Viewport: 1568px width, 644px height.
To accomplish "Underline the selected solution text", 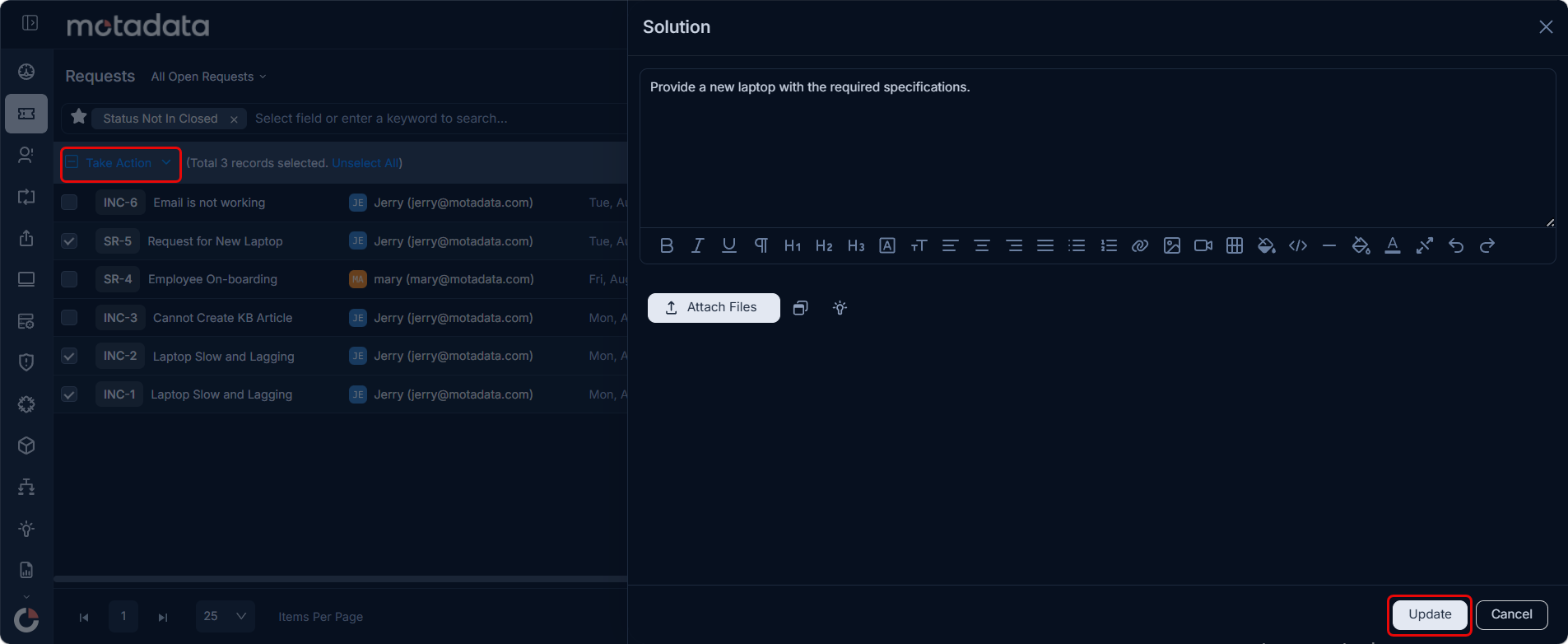I will 729,245.
